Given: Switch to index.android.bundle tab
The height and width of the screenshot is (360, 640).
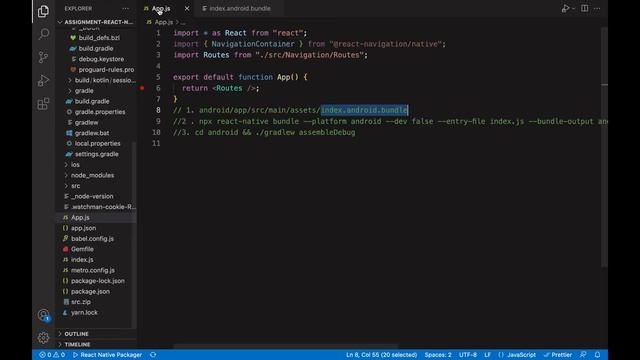Looking at the screenshot, I should tap(240, 9).
